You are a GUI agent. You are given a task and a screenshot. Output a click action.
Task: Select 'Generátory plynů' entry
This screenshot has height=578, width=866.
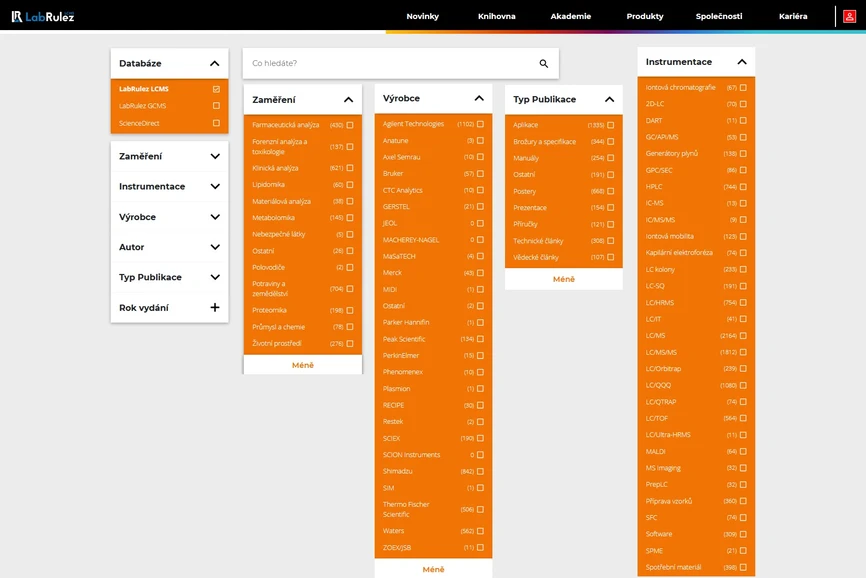coord(696,153)
